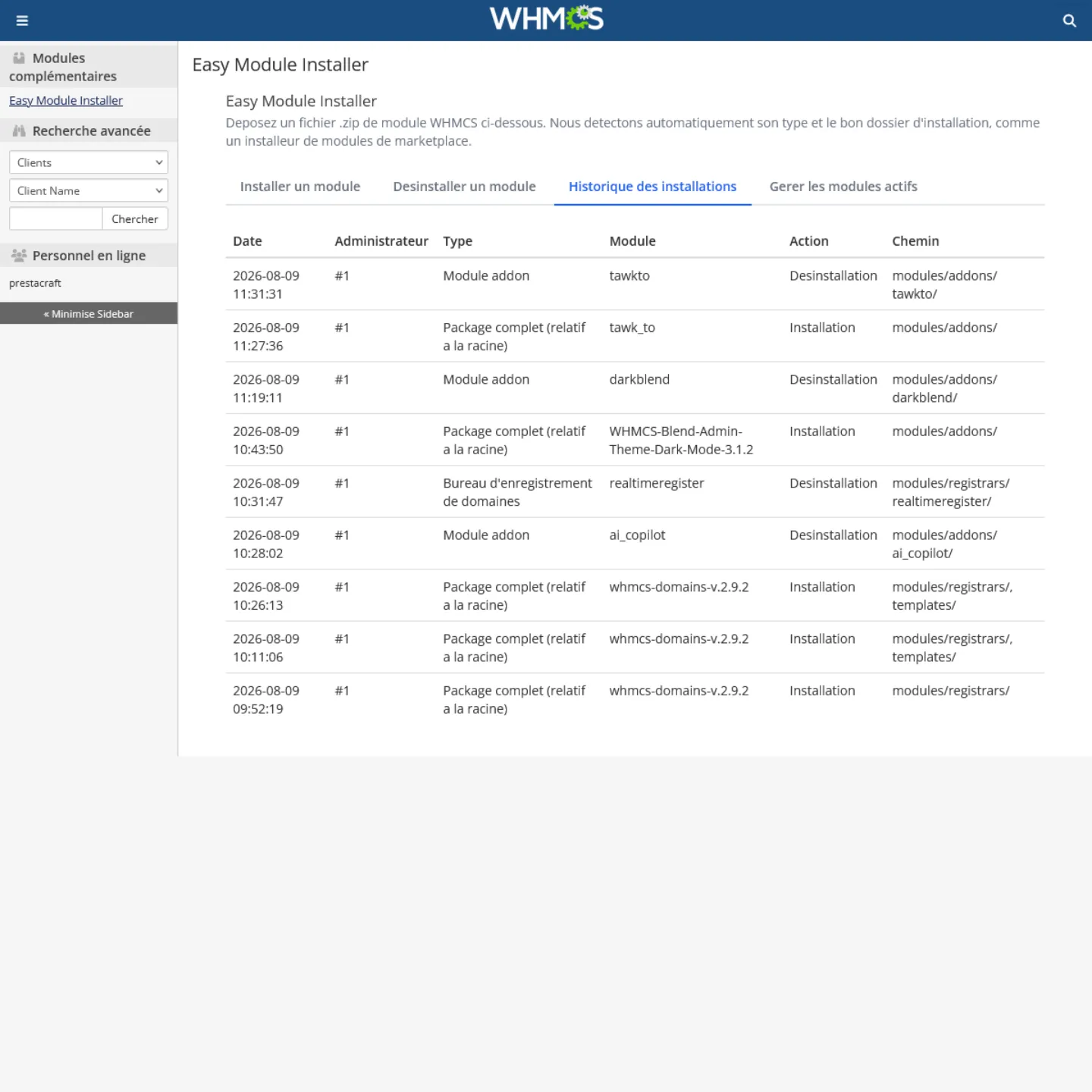This screenshot has width=1092, height=1092.
Task: Click the tawkto module cell
Action: coord(629,276)
